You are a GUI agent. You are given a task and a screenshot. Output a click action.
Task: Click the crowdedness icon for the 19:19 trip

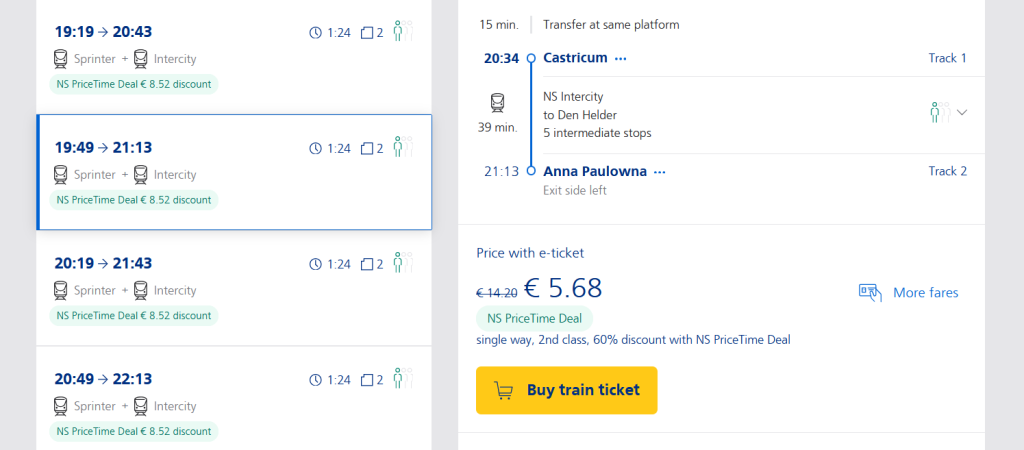point(401,31)
